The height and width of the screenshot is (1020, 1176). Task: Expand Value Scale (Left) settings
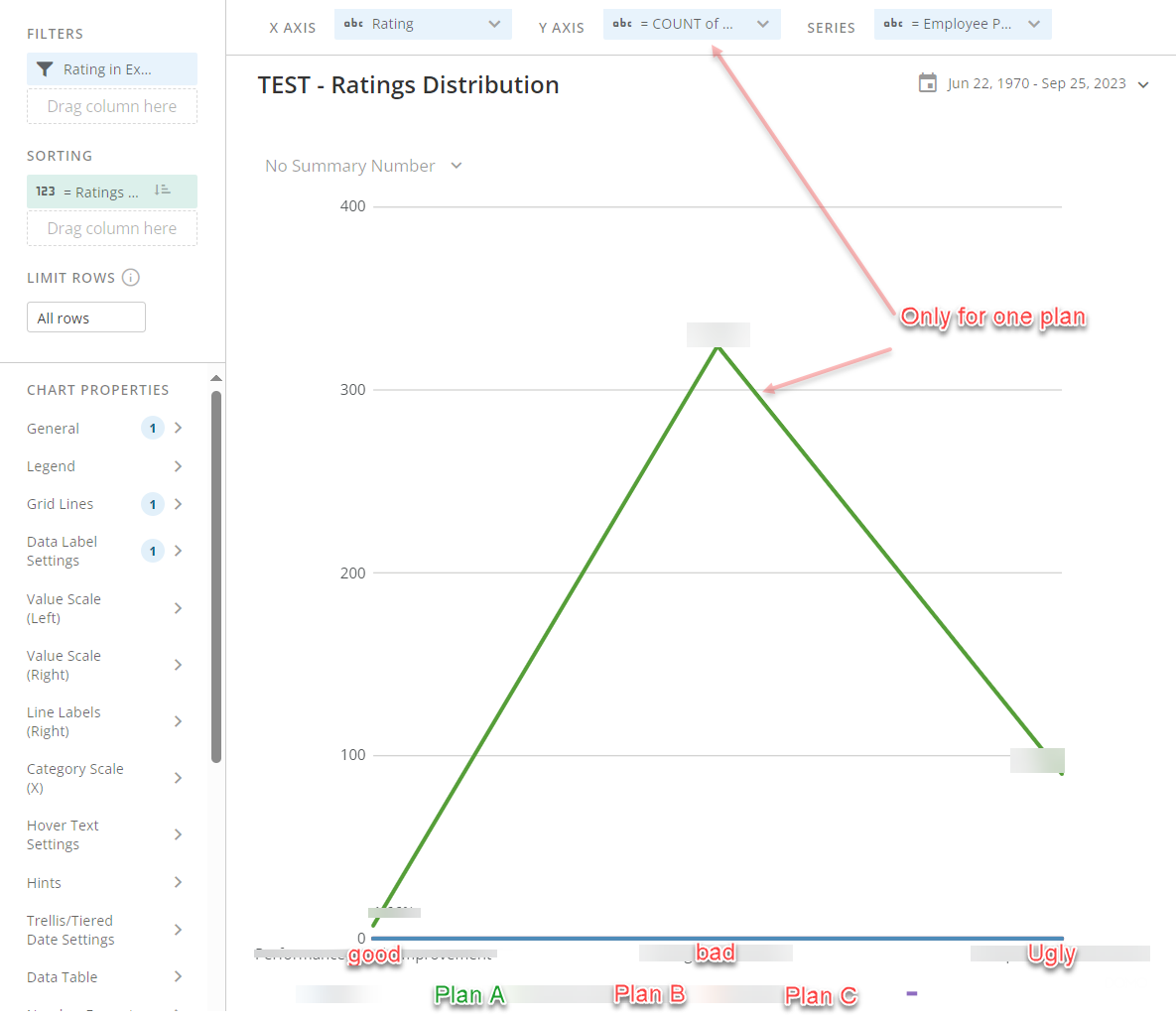178,608
